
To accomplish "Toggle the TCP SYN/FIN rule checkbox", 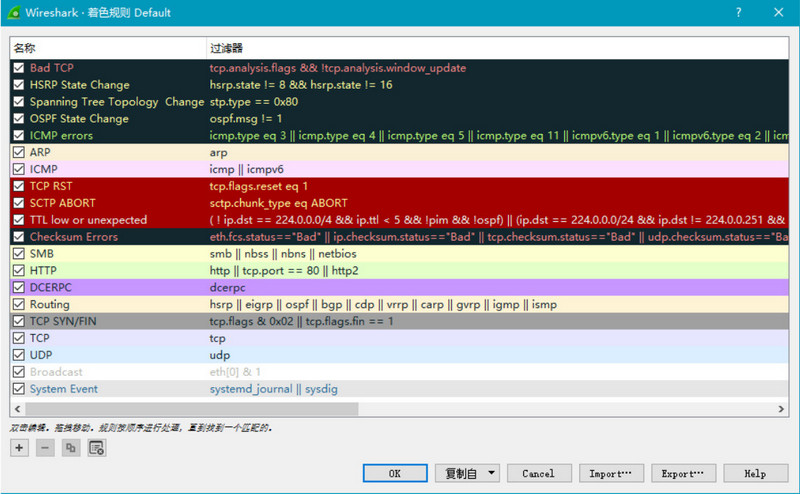I will (x=19, y=321).
